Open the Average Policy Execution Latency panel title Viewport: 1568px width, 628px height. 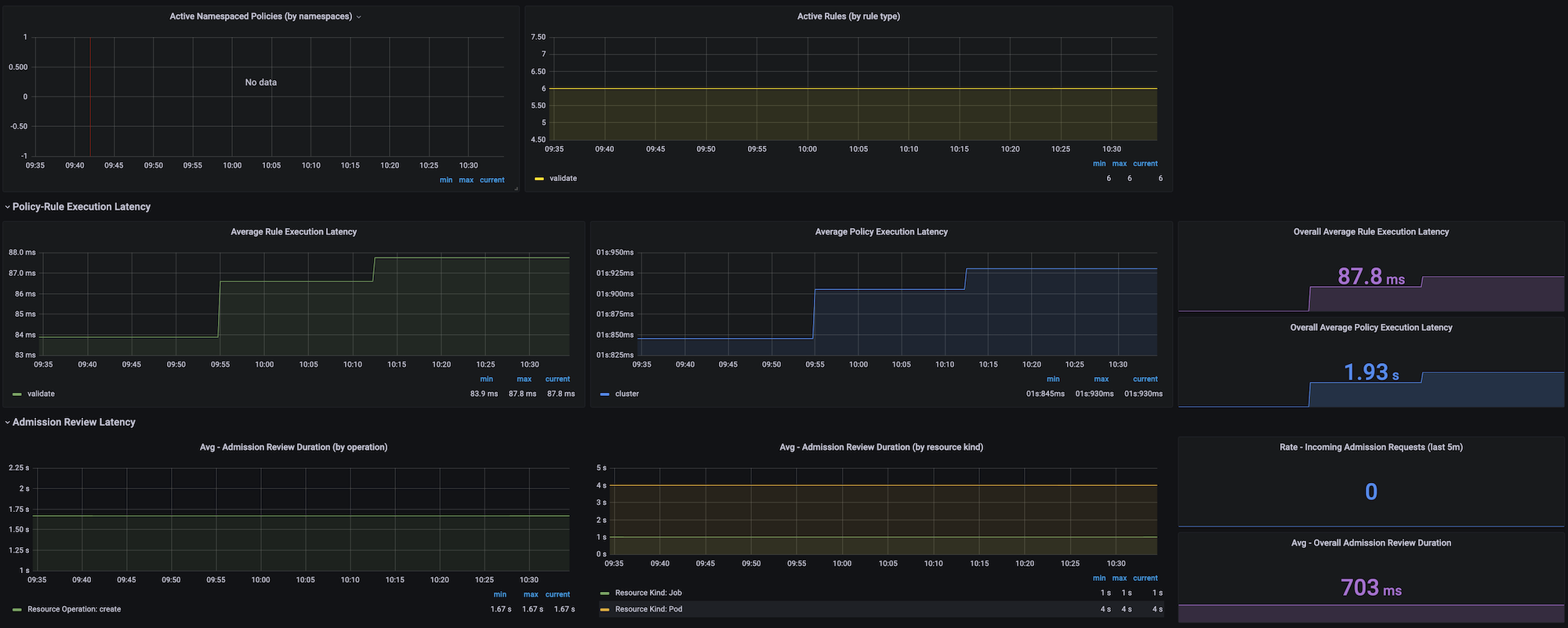[881, 232]
